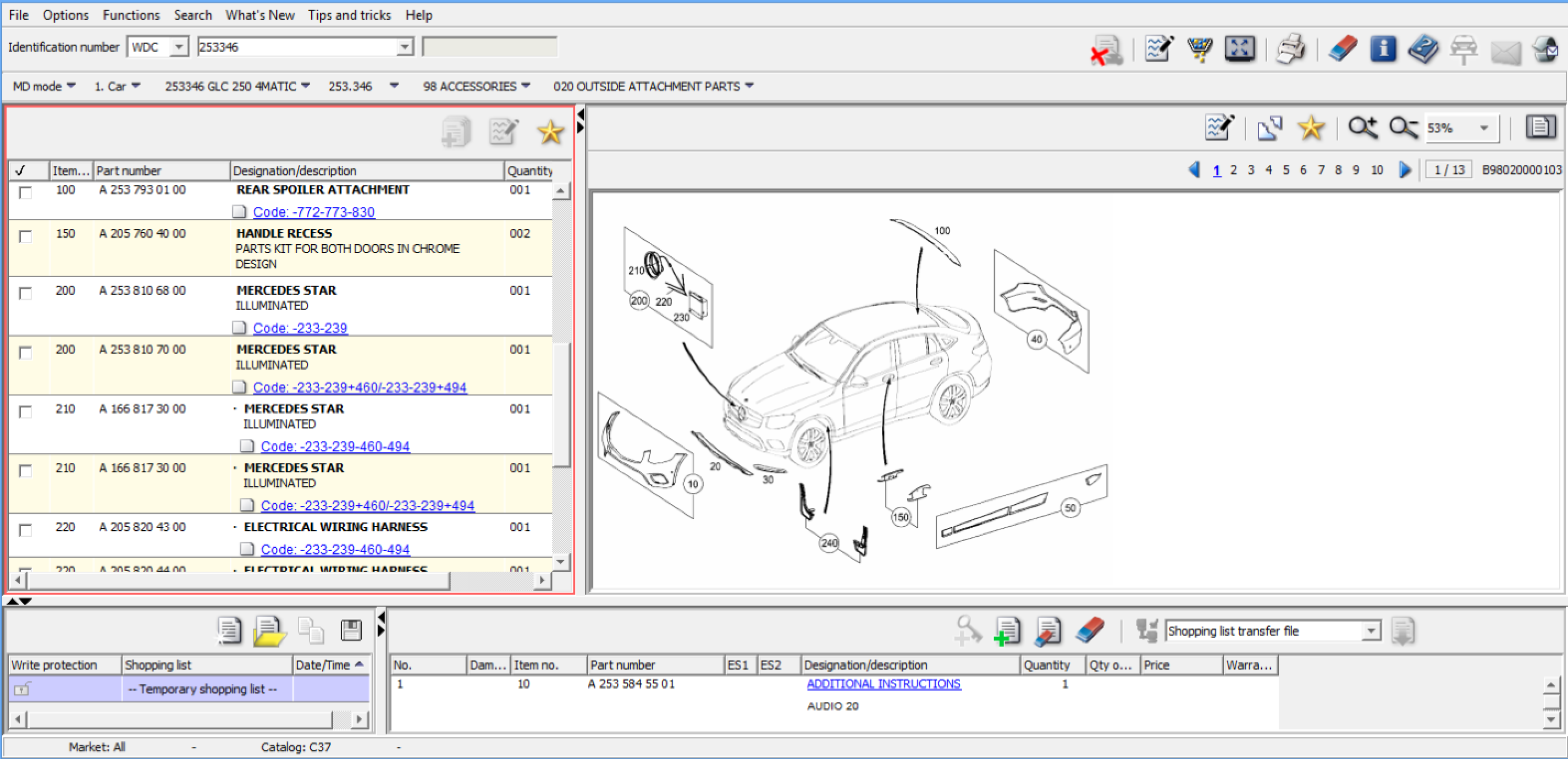
Task: Click the eraser icon in top toolbar
Action: 1342,49
